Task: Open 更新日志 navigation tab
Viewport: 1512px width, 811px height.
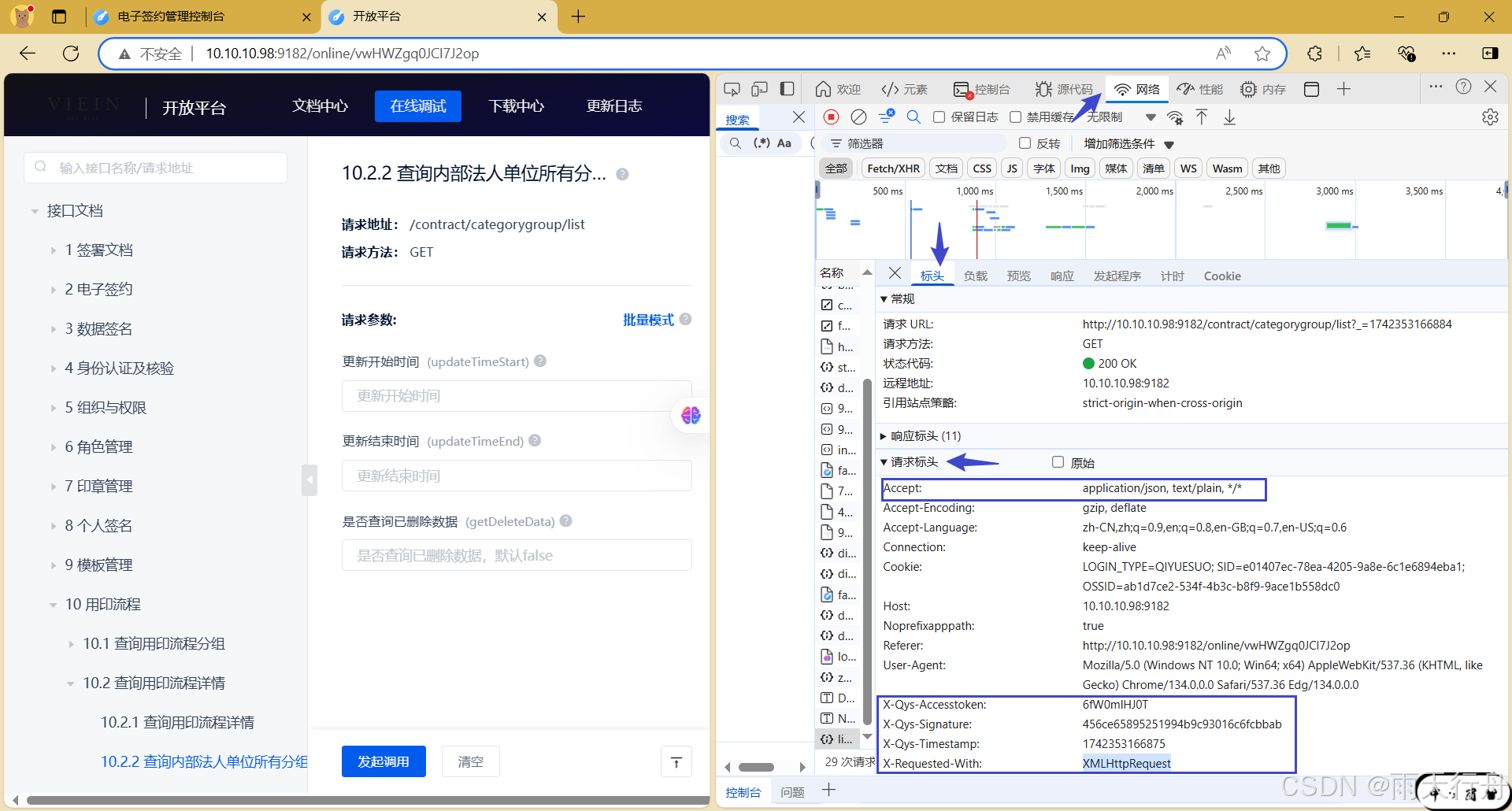Action: click(x=614, y=106)
